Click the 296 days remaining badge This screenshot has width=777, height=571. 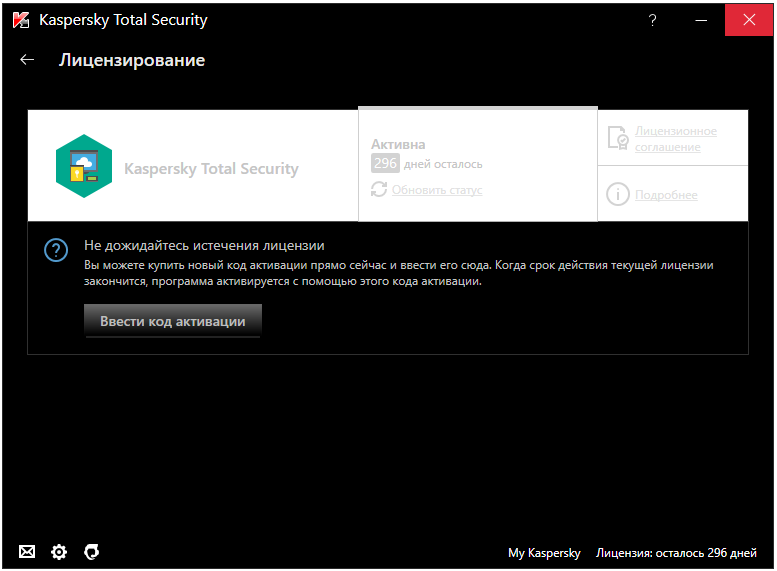pos(385,163)
